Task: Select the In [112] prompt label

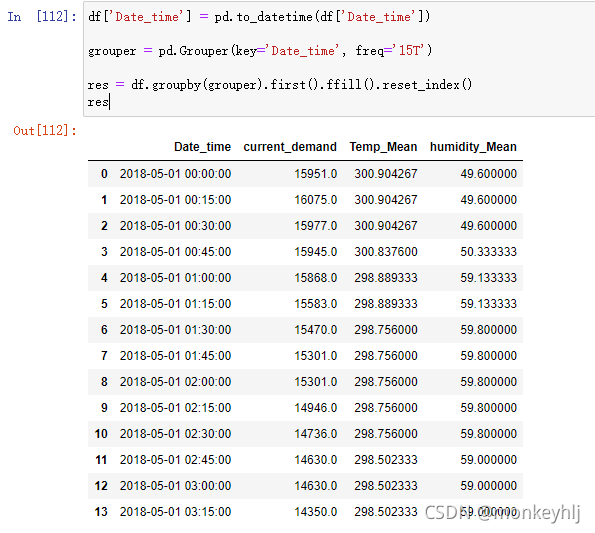Action: tap(42, 17)
